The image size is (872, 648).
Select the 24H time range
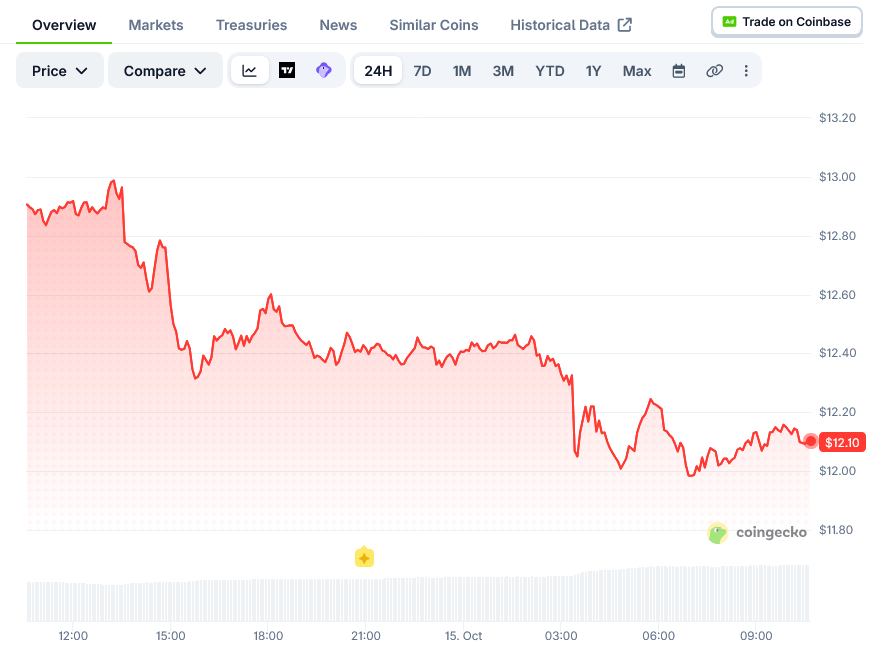(x=378, y=71)
